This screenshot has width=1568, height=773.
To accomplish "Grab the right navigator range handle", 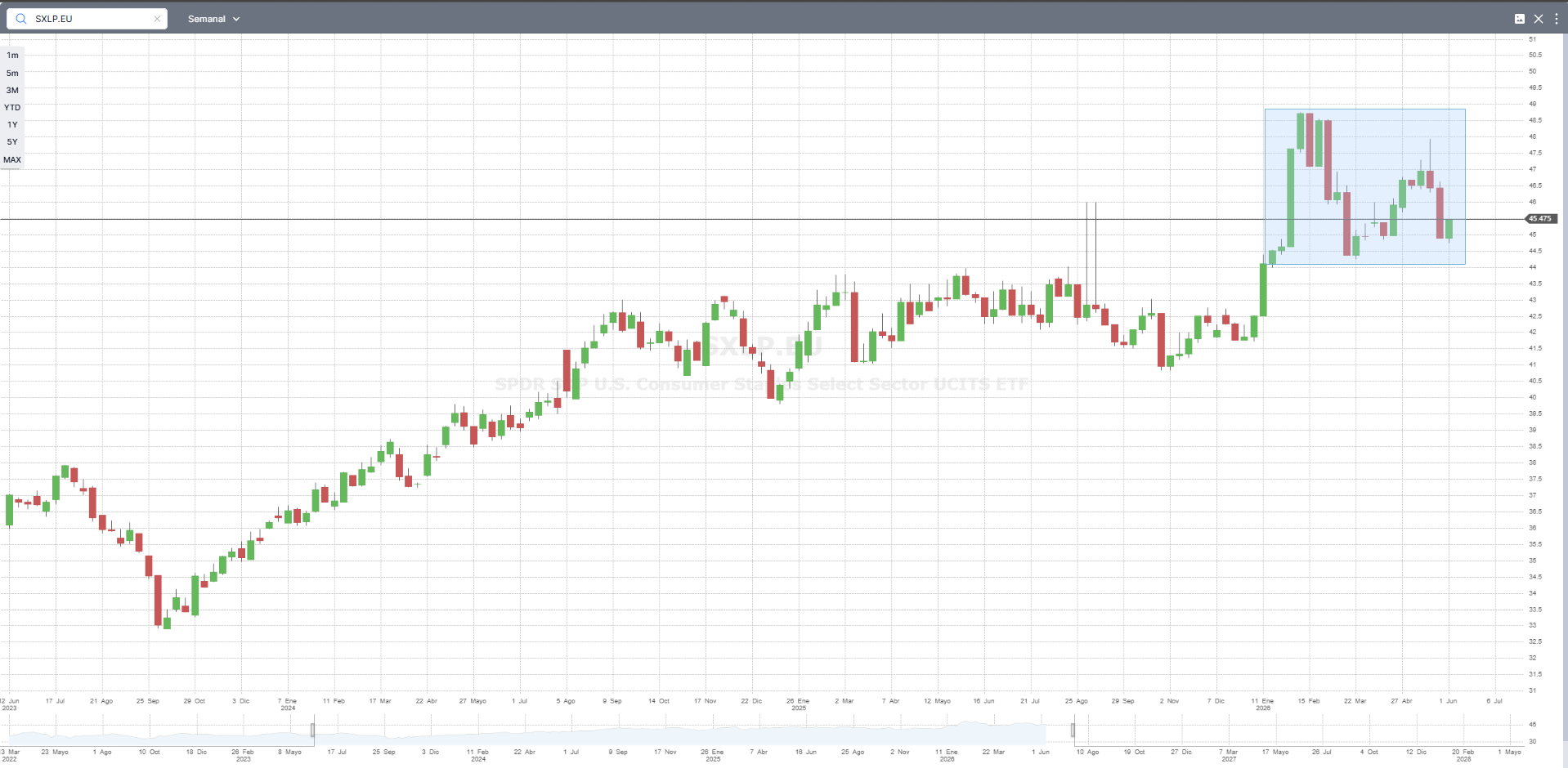I will [1073, 730].
